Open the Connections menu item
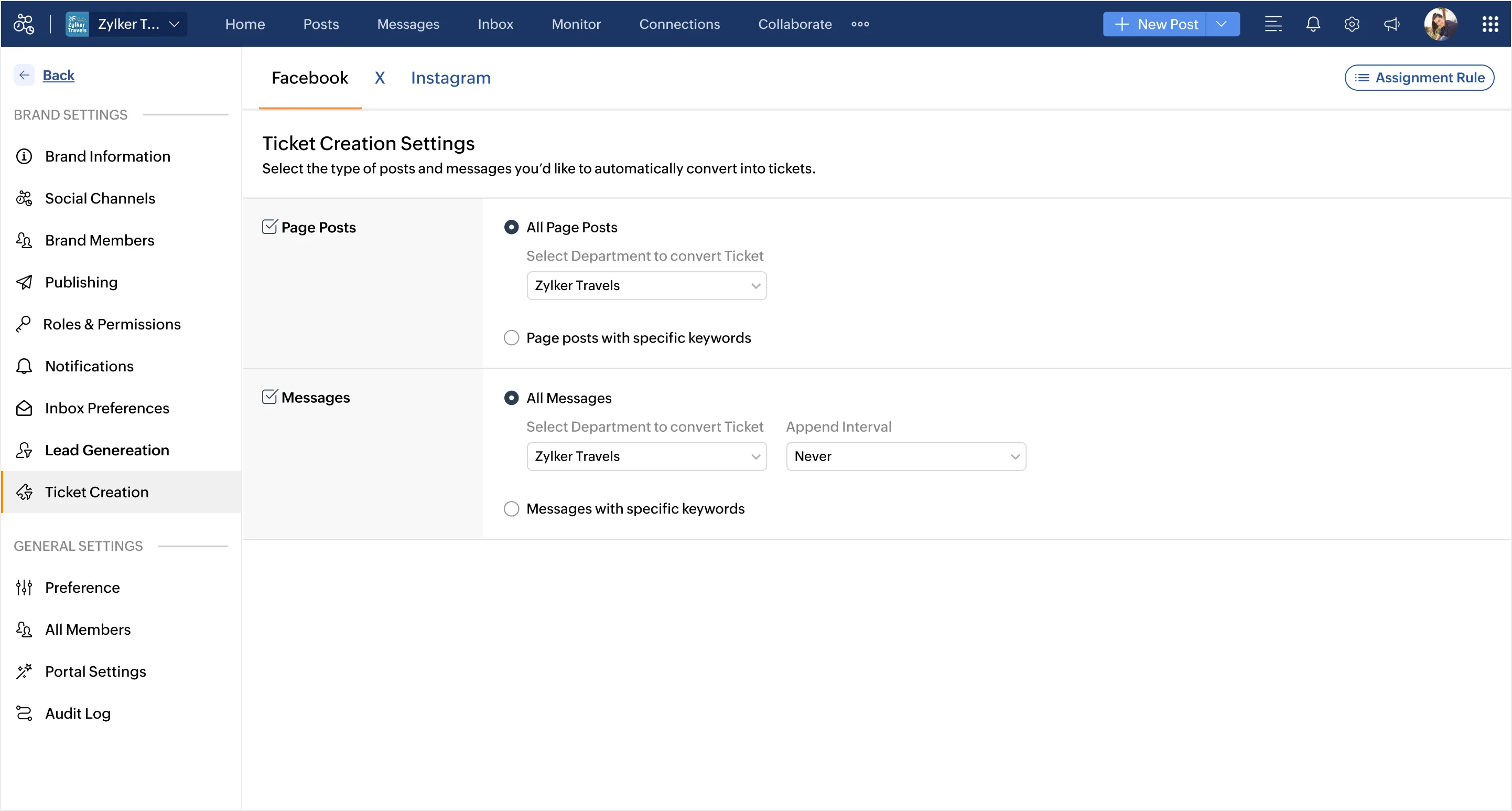The height and width of the screenshot is (811, 1512). click(x=679, y=24)
